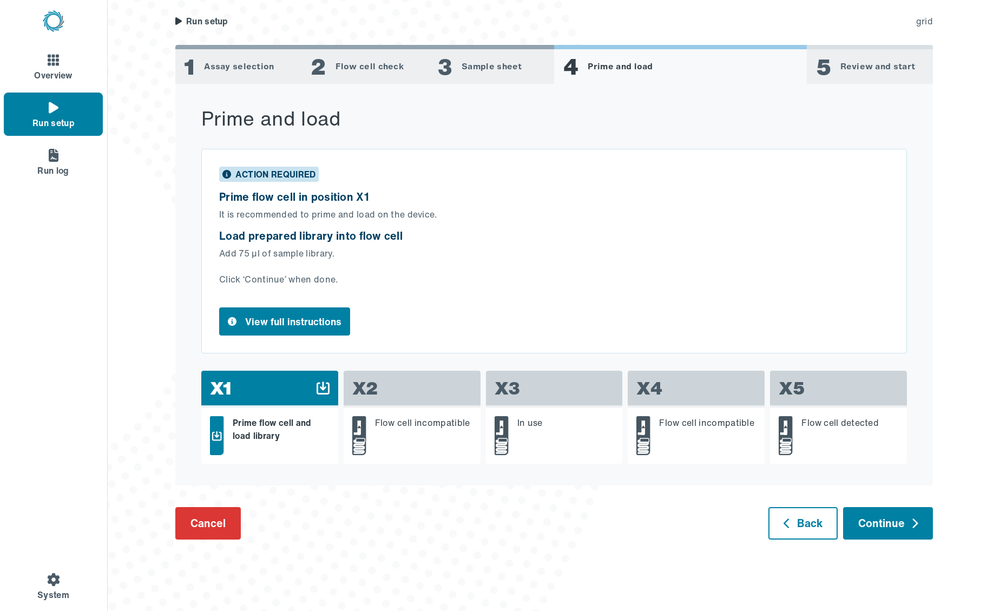Select the Run setup play icon

click(53, 107)
